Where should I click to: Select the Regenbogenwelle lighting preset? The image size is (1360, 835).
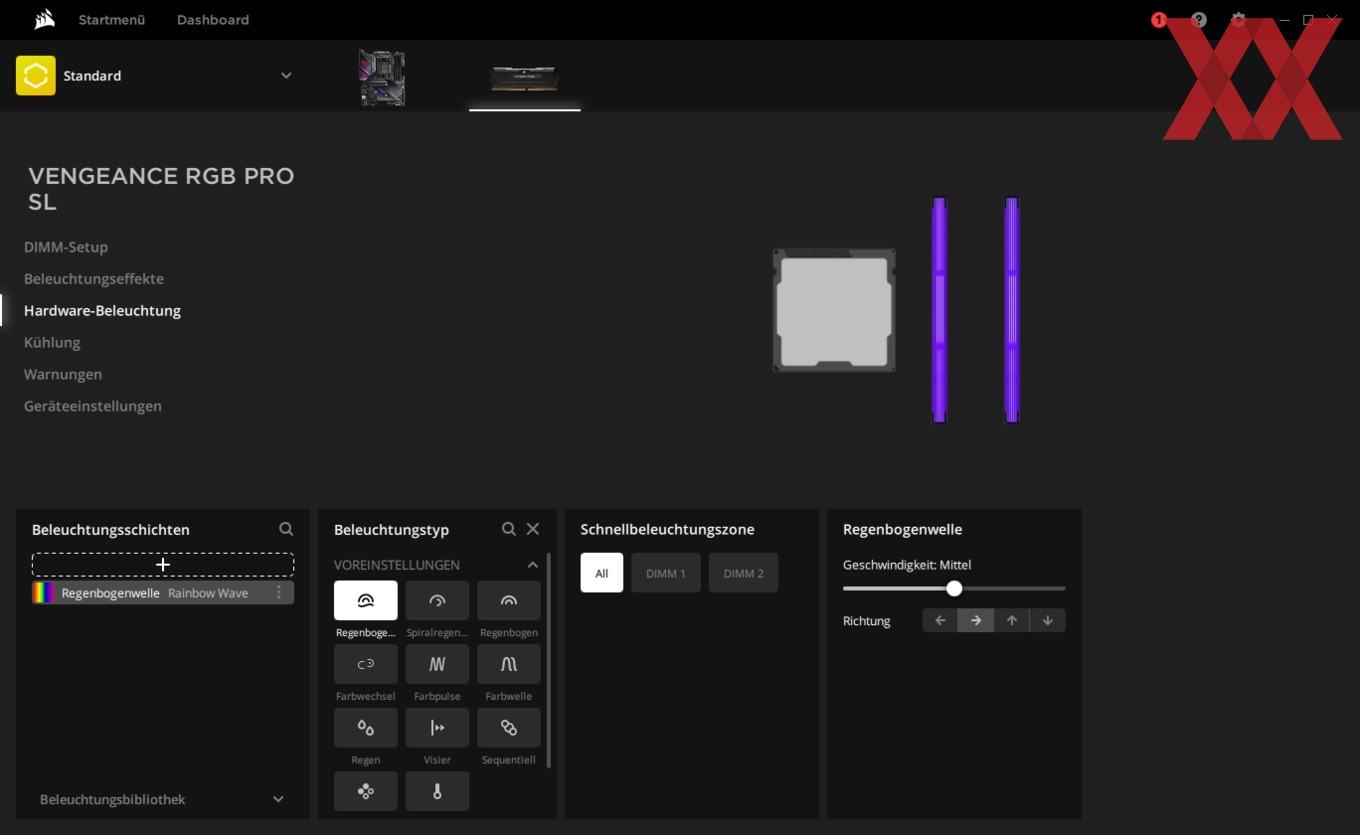(365, 600)
